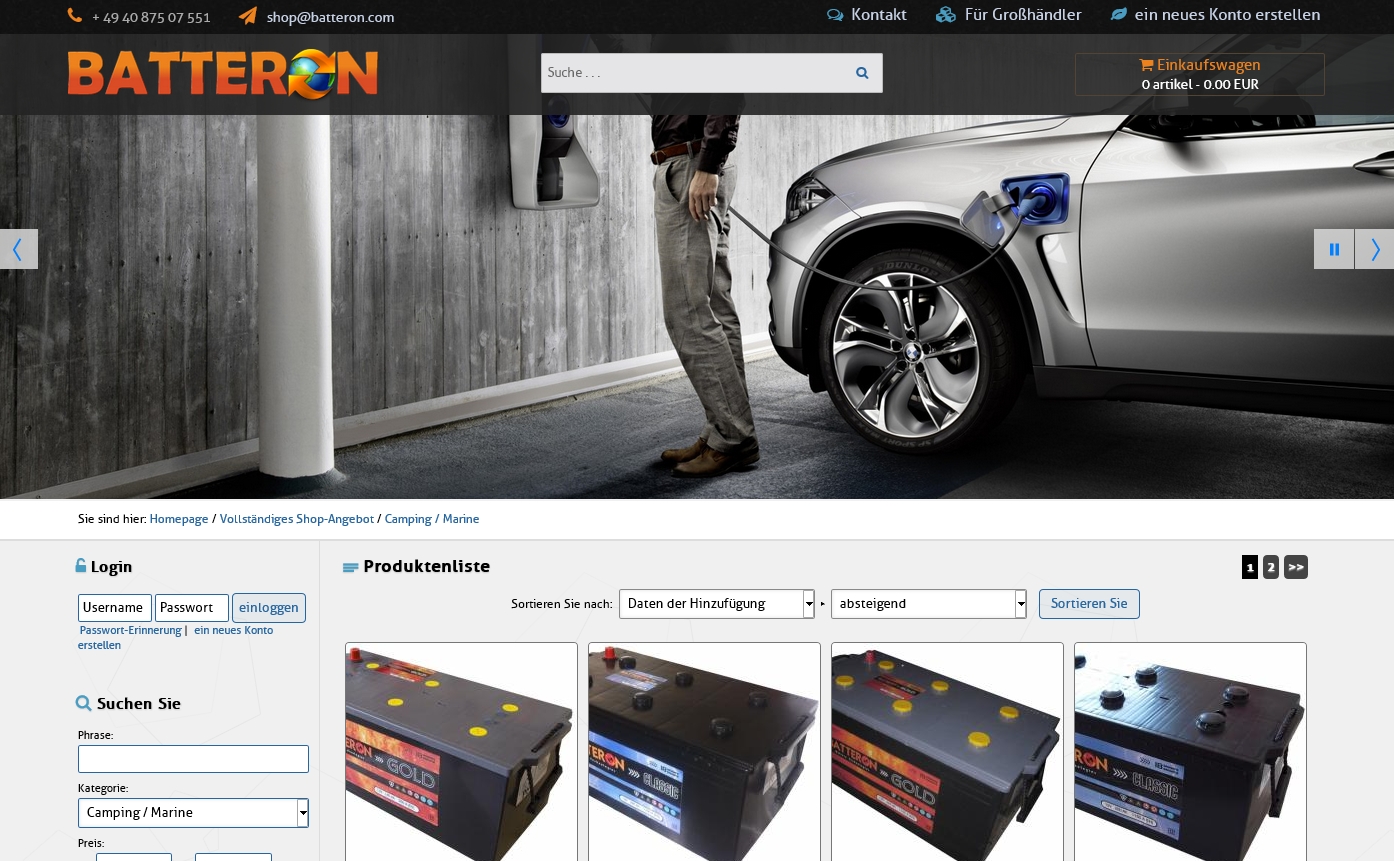Click the Batteron logo
The image size is (1394, 861).
(223, 74)
